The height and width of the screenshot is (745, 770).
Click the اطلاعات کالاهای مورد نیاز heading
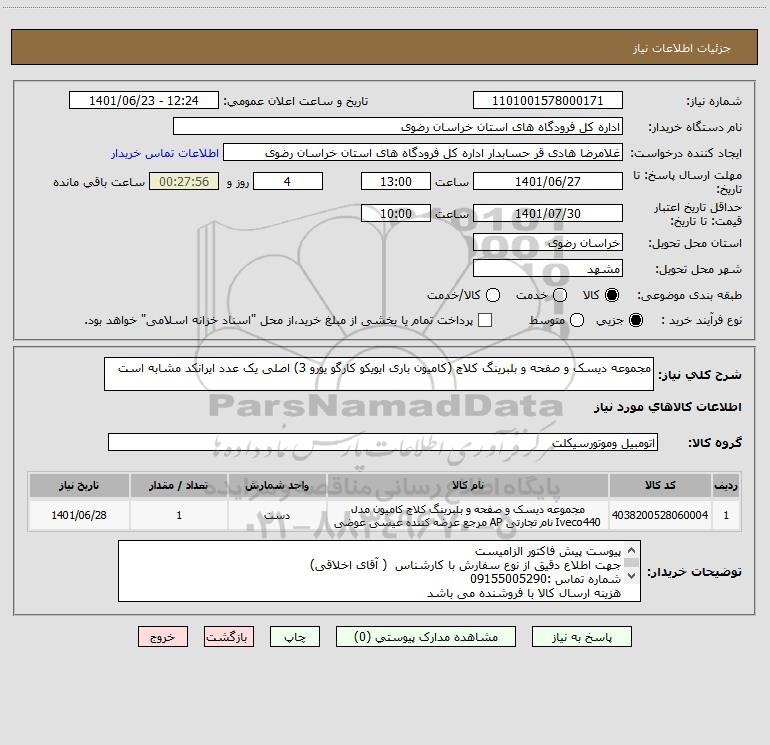(x=668, y=407)
